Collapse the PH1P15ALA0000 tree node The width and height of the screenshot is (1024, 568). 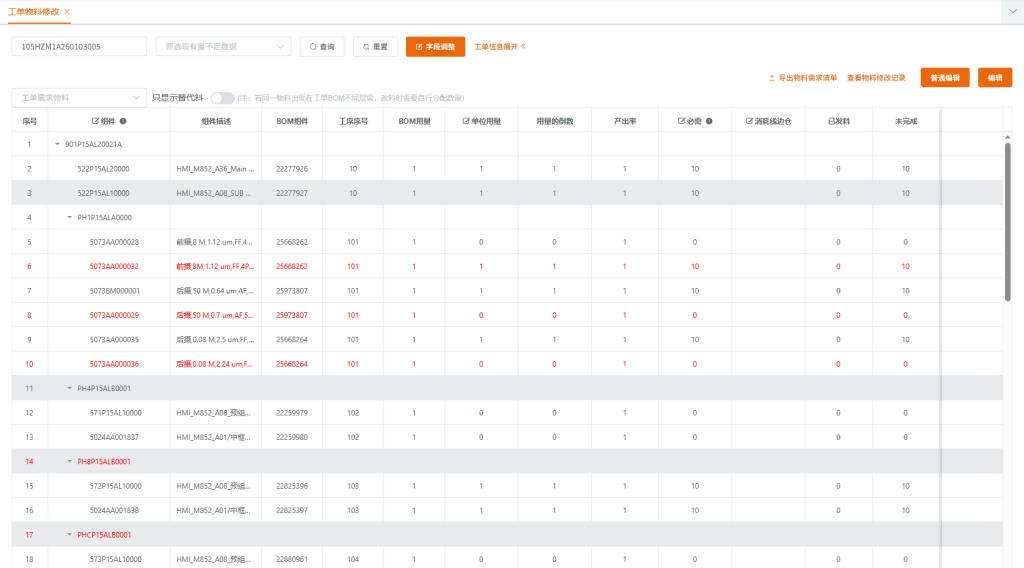69,217
